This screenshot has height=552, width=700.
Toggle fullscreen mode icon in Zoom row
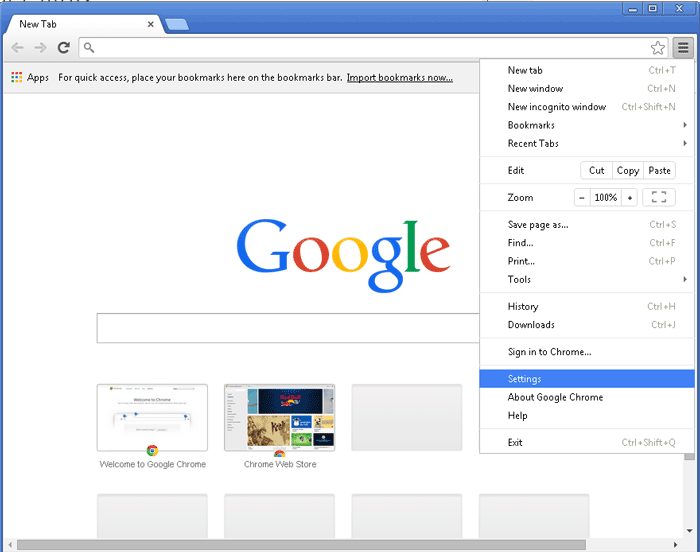coord(659,197)
